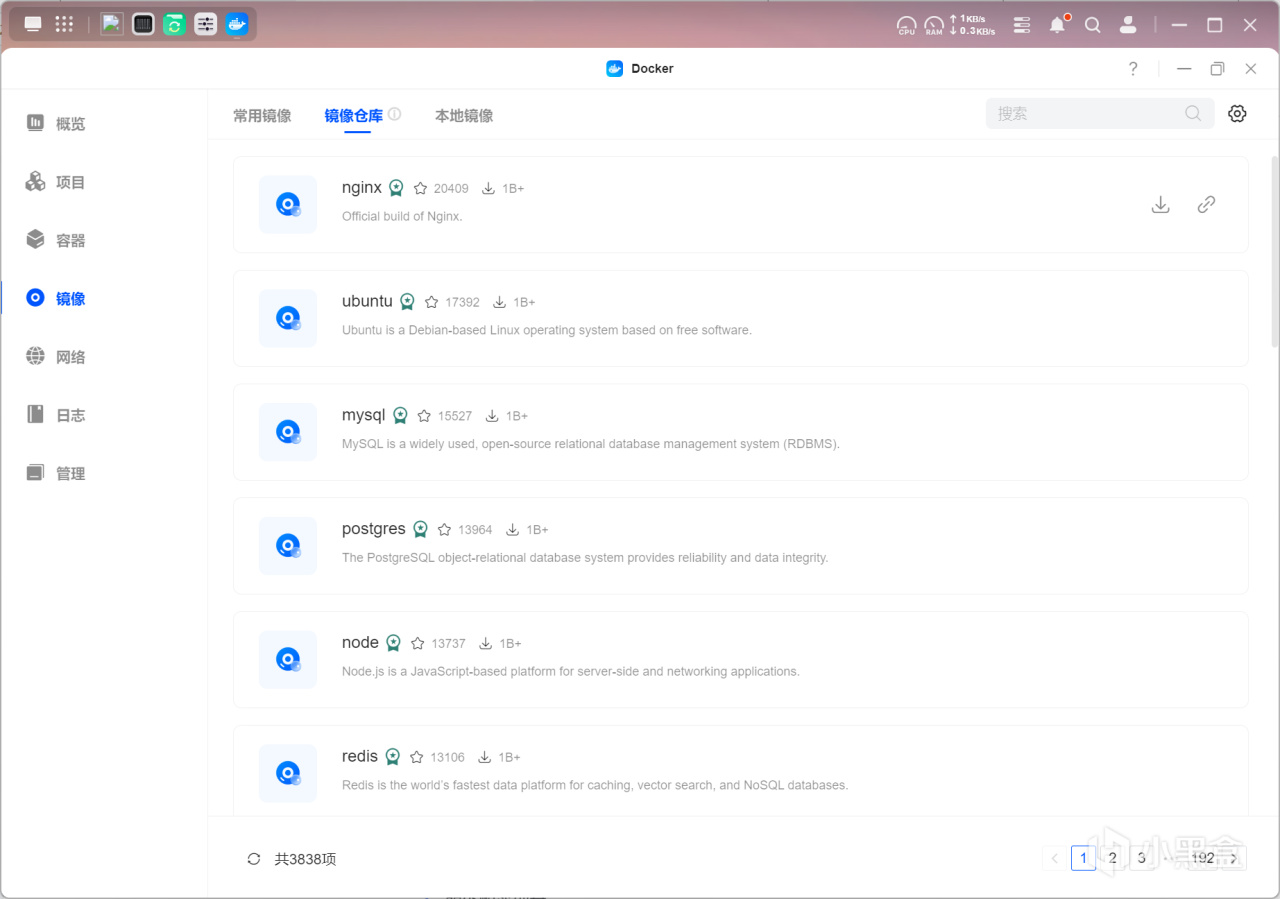Open the notifications bell
This screenshot has height=899, width=1280.
pyautogui.click(x=1058, y=24)
